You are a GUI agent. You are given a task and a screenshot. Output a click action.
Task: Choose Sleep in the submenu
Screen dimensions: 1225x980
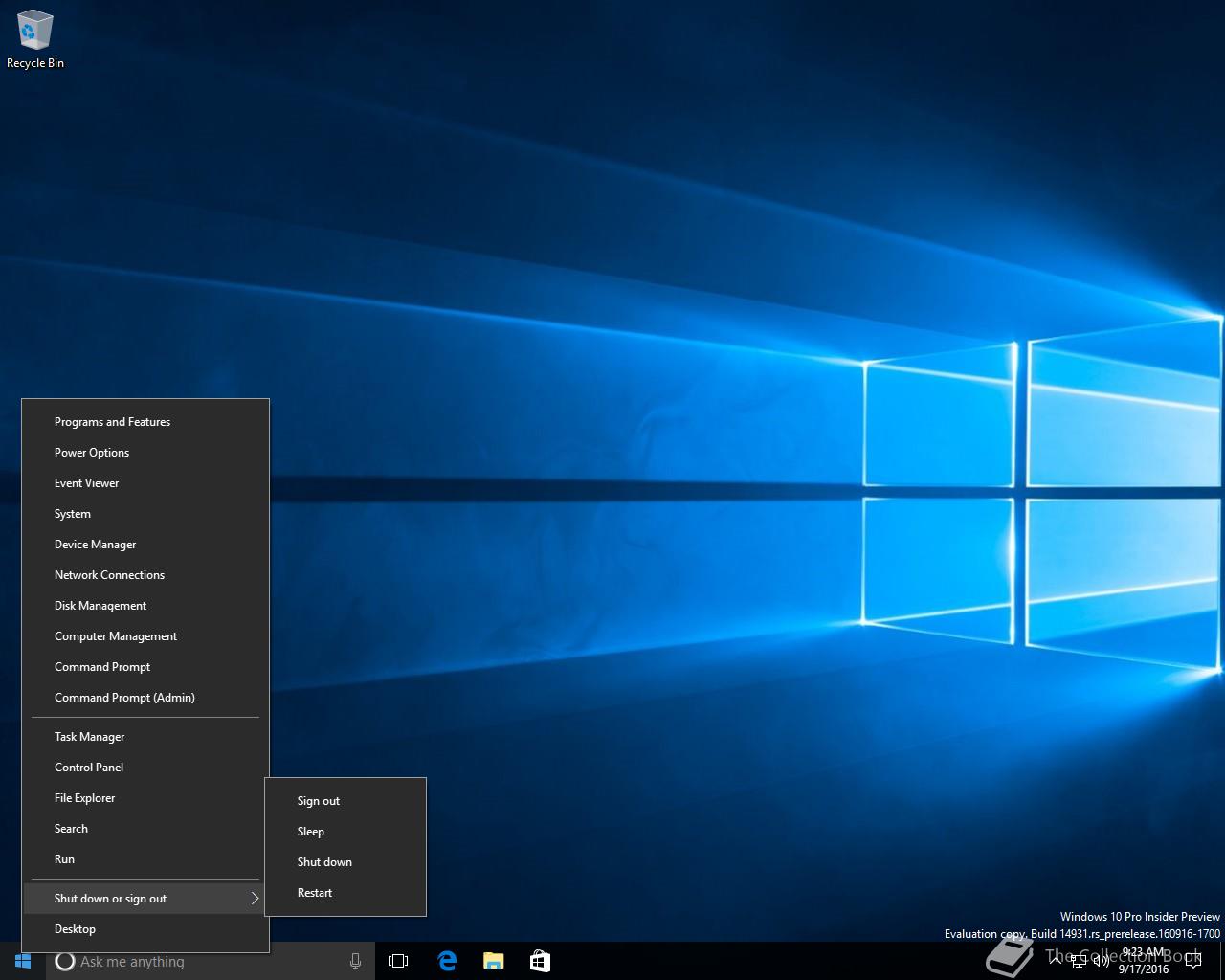coord(345,832)
